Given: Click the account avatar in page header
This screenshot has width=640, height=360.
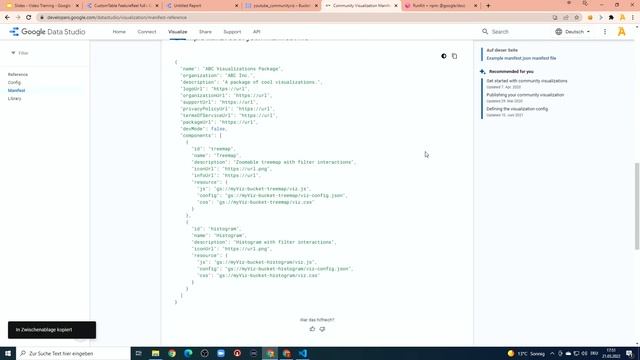Looking at the screenshot, I should coord(622,31).
